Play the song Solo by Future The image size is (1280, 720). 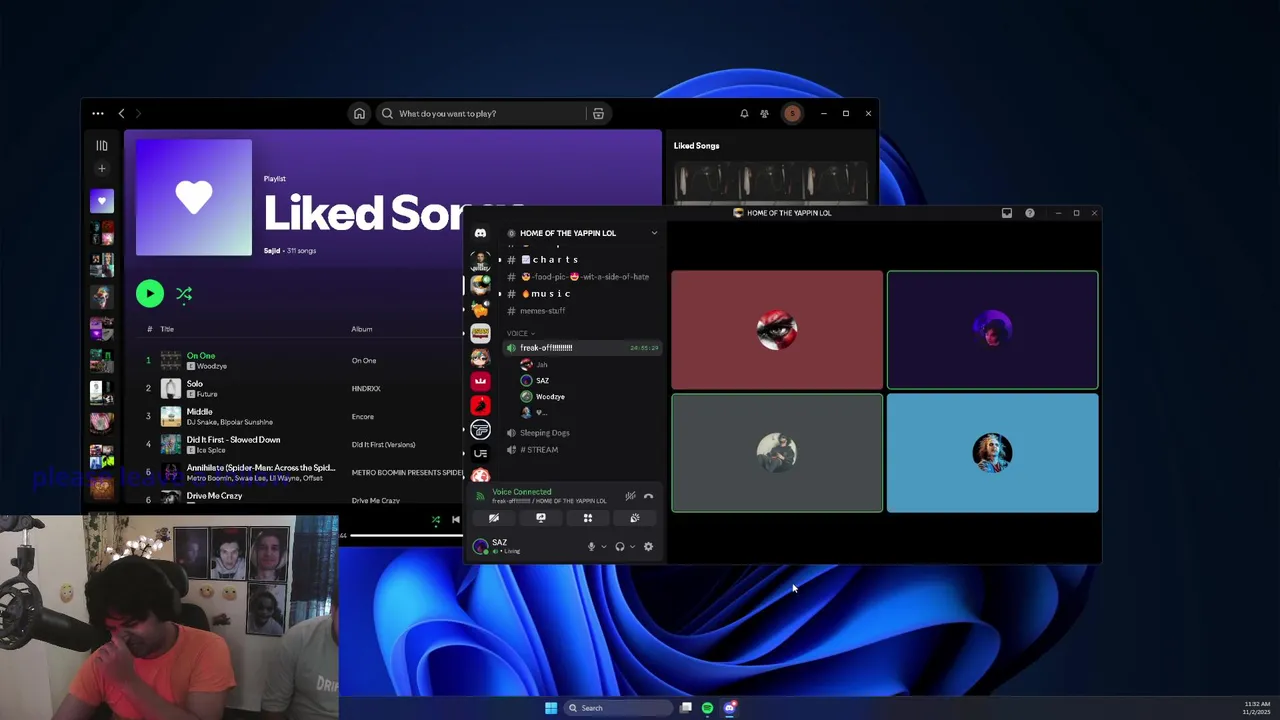194,383
